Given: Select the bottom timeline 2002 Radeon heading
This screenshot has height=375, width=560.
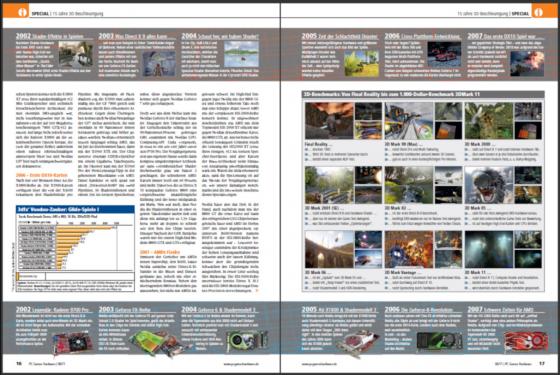Looking at the screenshot, I should pos(53,310).
